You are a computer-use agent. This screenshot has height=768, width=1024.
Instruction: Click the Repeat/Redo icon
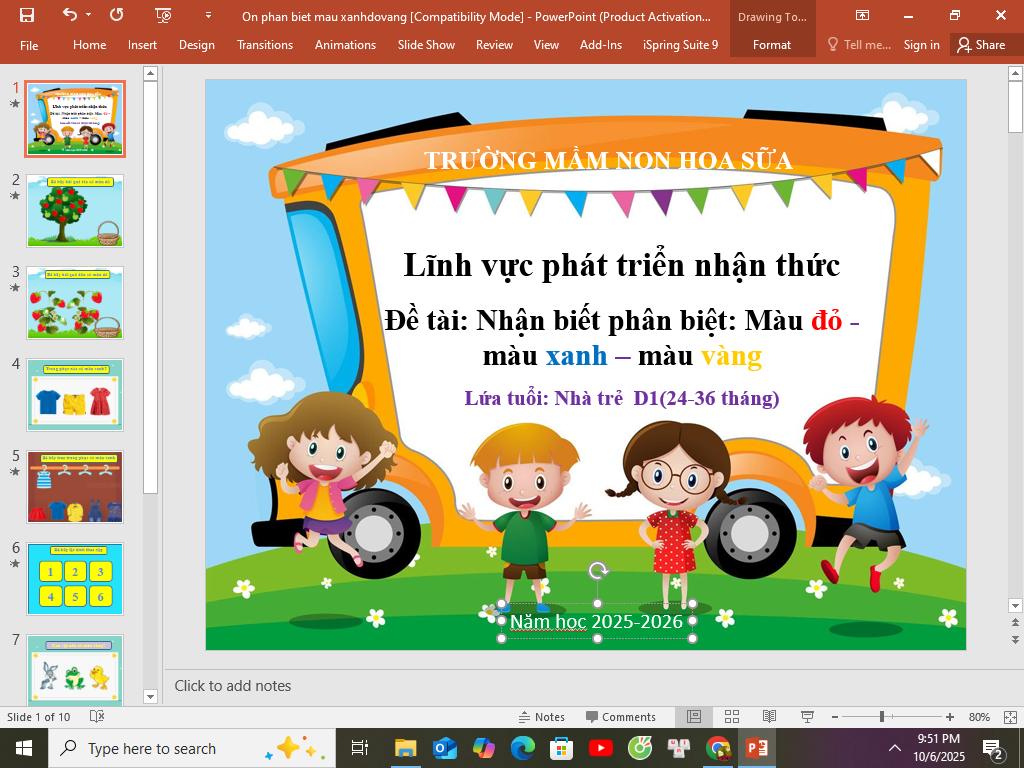[116, 15]
